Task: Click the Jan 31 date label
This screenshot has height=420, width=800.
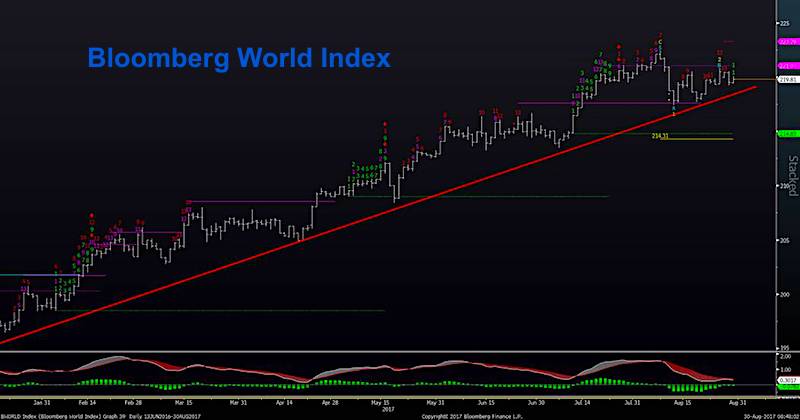Action: tap(42, 403)
